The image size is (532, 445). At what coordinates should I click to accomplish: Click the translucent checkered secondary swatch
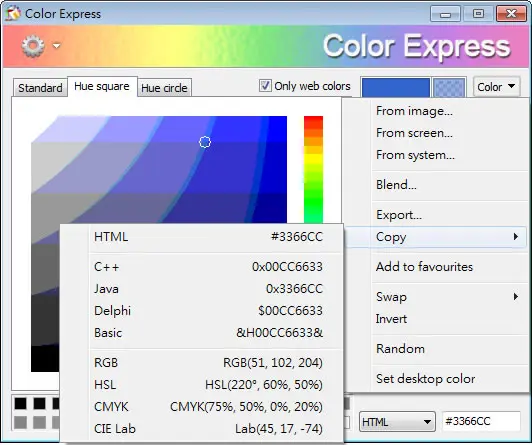449,88
